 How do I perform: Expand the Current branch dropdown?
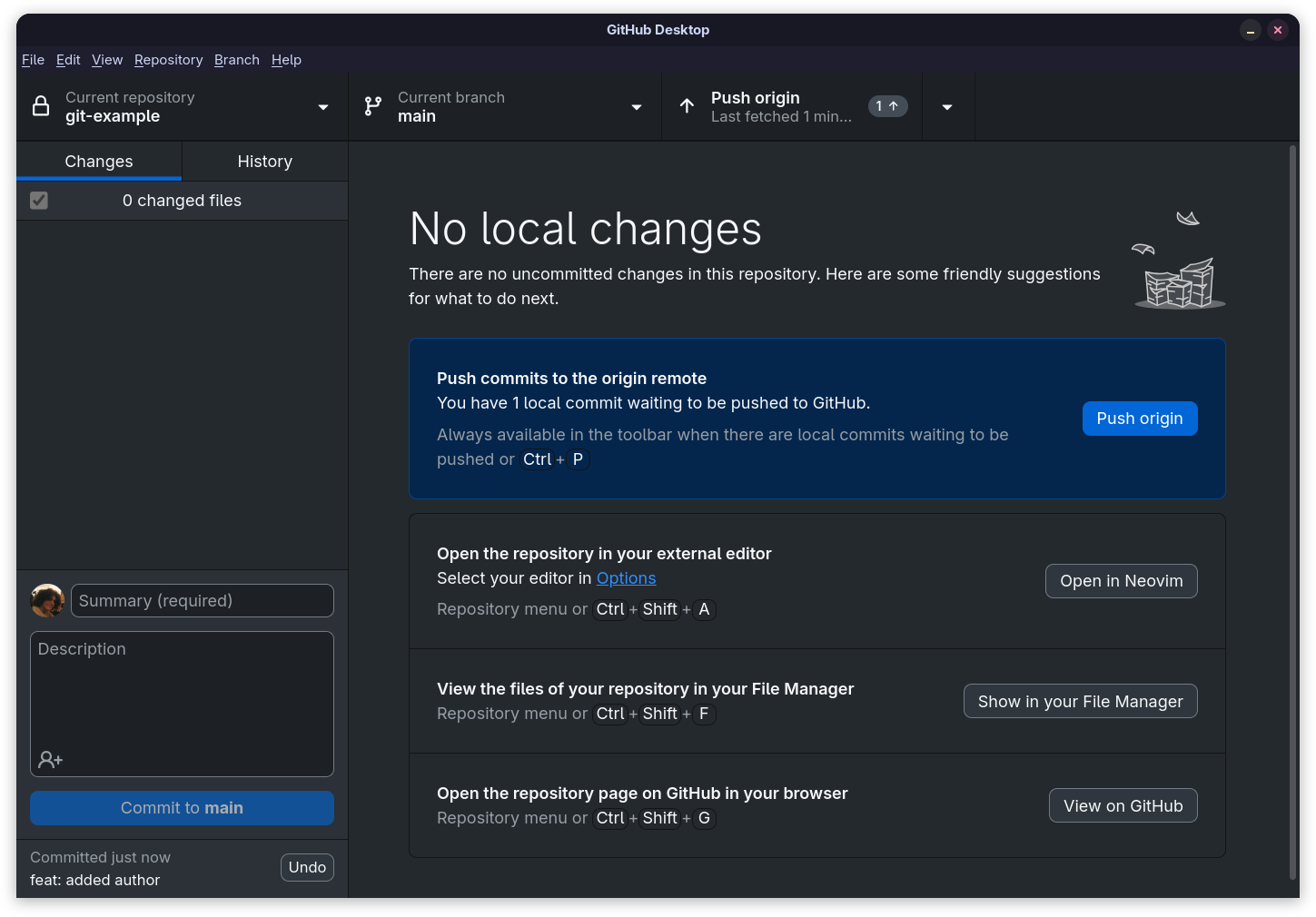505,107
